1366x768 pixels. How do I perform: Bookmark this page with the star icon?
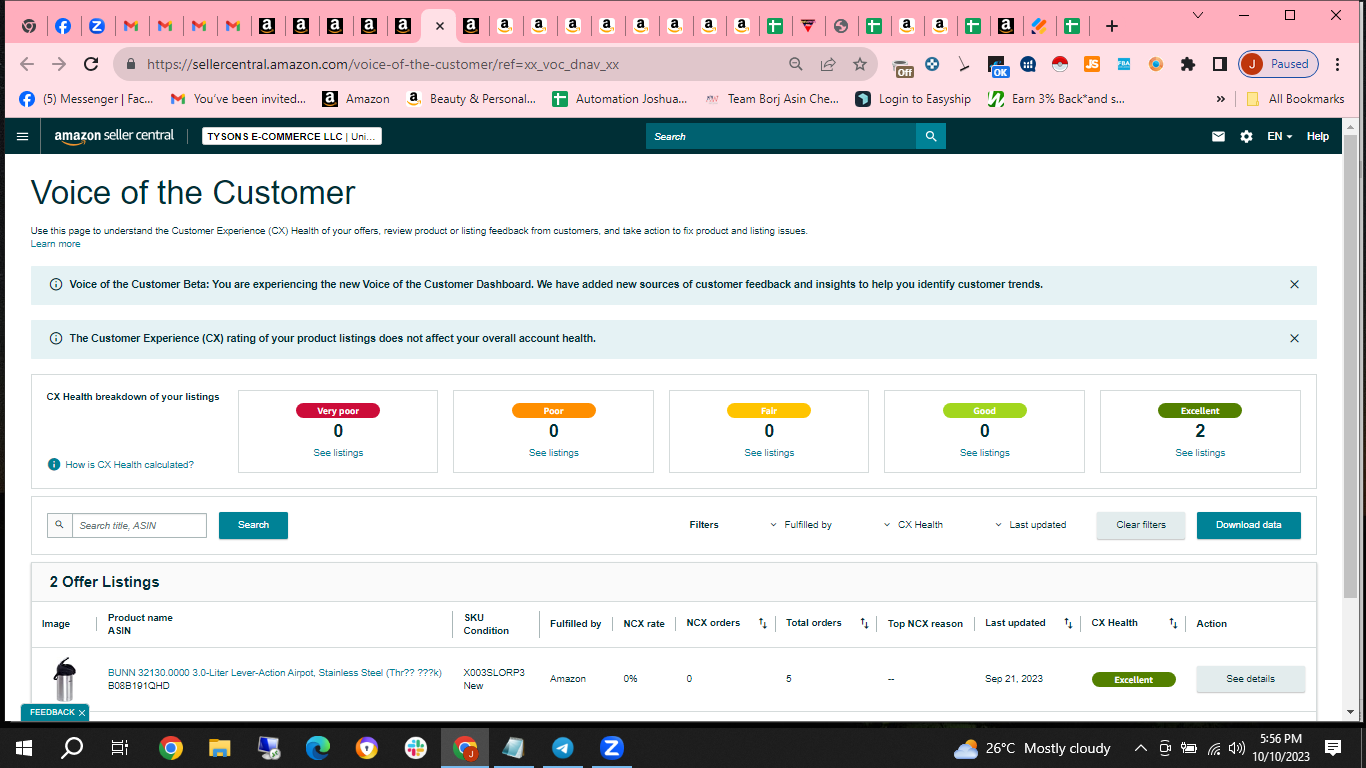(x=860, y=64)
